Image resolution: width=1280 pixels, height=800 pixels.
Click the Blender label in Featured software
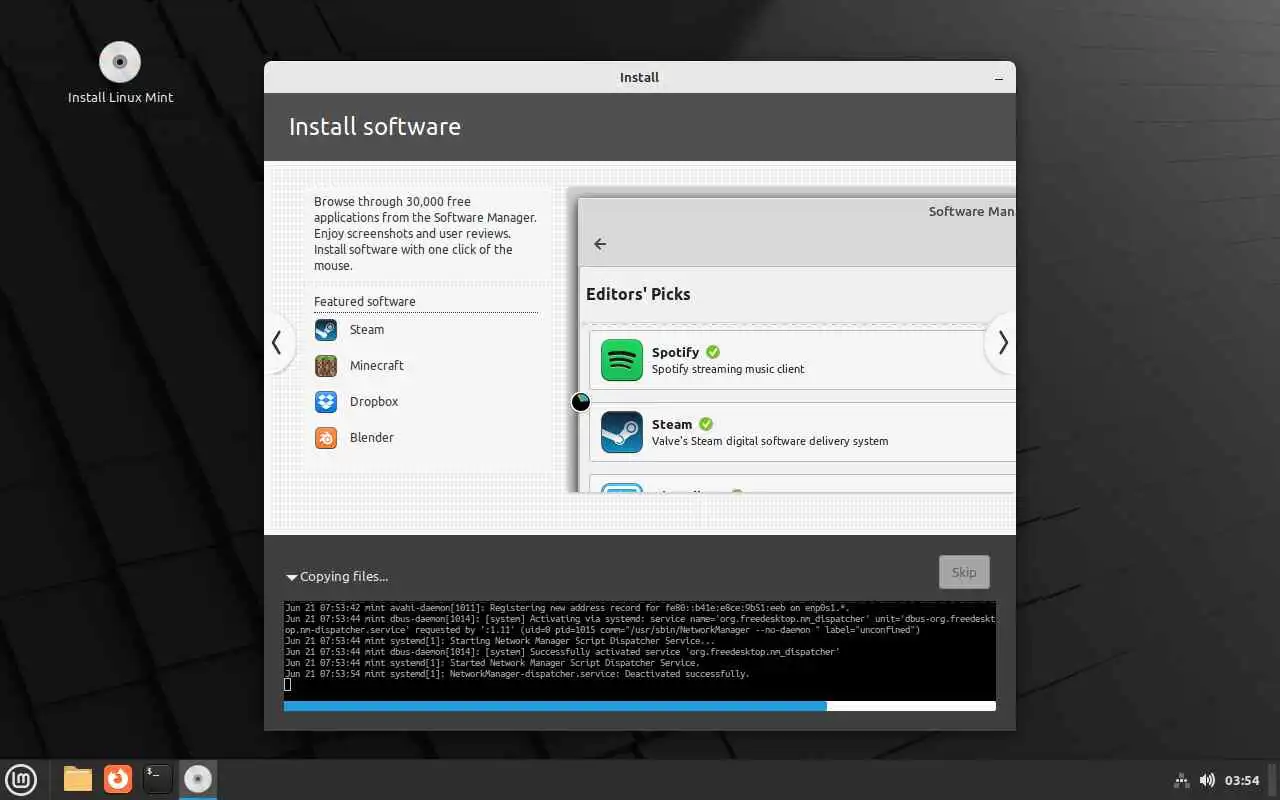[x=372, y=438]
